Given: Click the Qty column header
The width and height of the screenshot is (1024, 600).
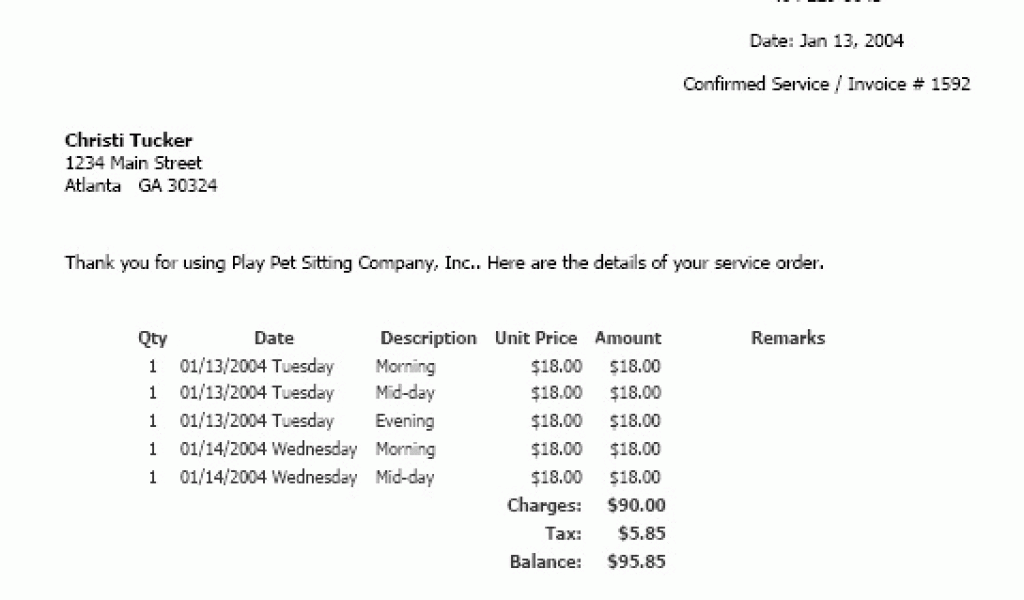Looking at the screenshot, I should [153, 338].
